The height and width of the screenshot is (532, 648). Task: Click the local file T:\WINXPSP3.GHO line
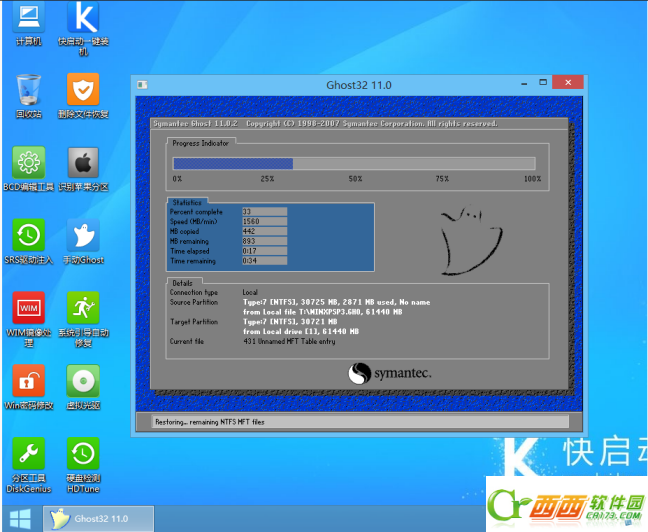tap(322, 312)
